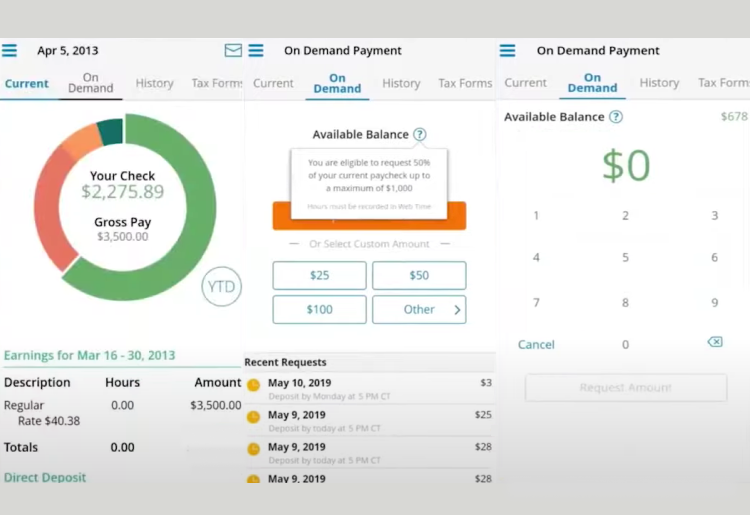This screenshot has width=750, height=515.
Task: Open the mail envelope icon
Action: click(x=233, y=51)
